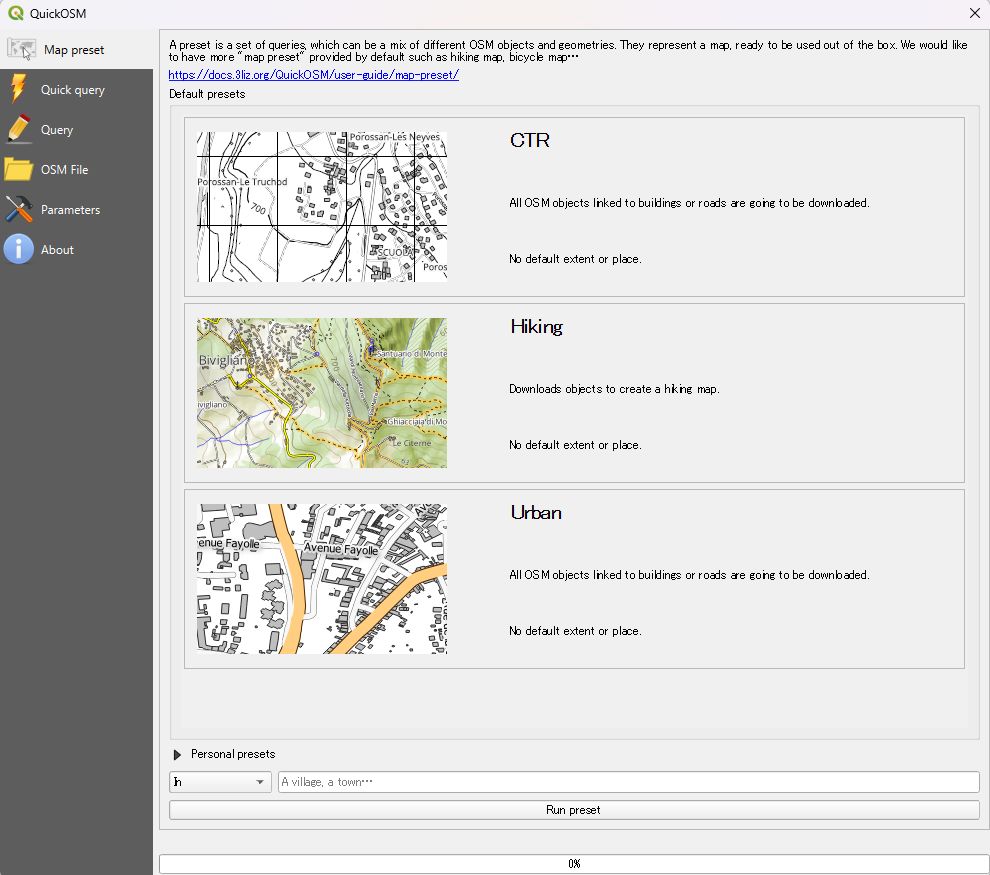This screenshot has width=990, height=875.
Task: Select the Urban preset thumbnail
Action: point(322,578)
